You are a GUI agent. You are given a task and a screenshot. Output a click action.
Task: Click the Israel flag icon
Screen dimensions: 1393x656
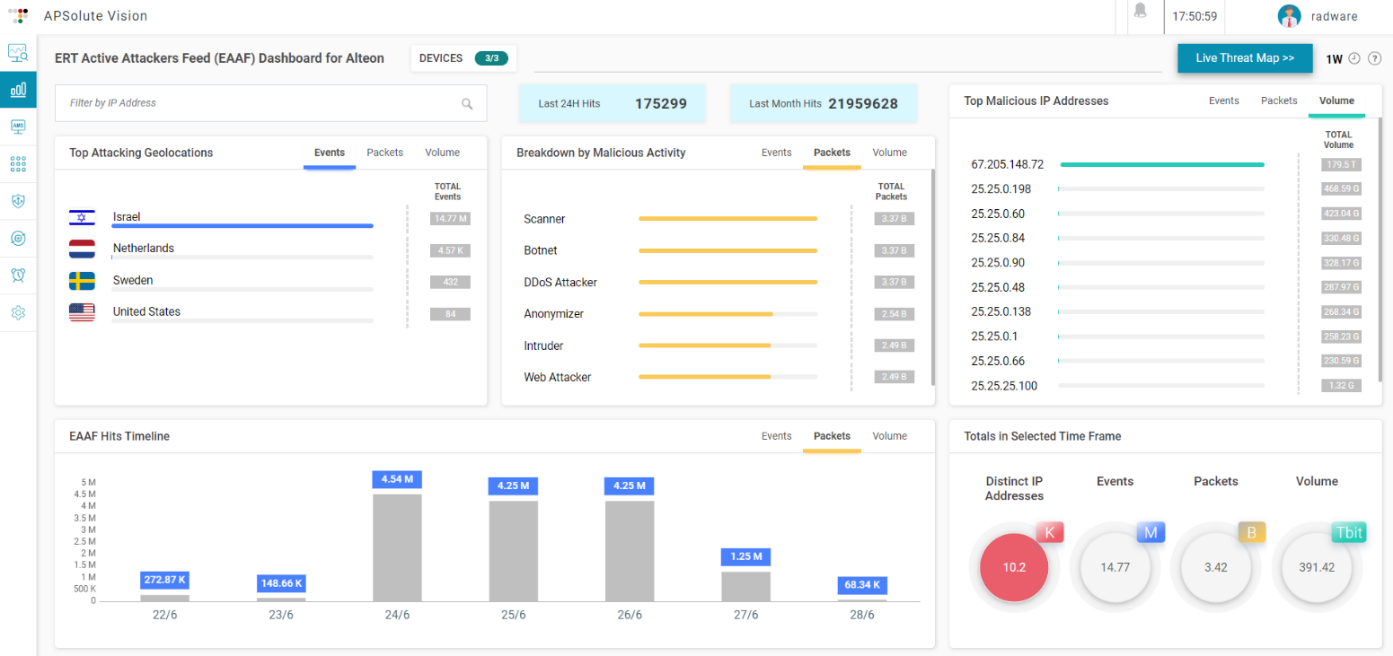[x=82, y=217]
